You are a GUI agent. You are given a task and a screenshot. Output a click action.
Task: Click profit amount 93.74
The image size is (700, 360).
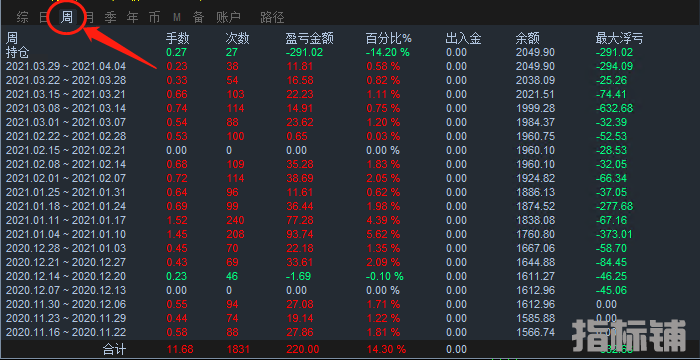click(x=300, y=234)
